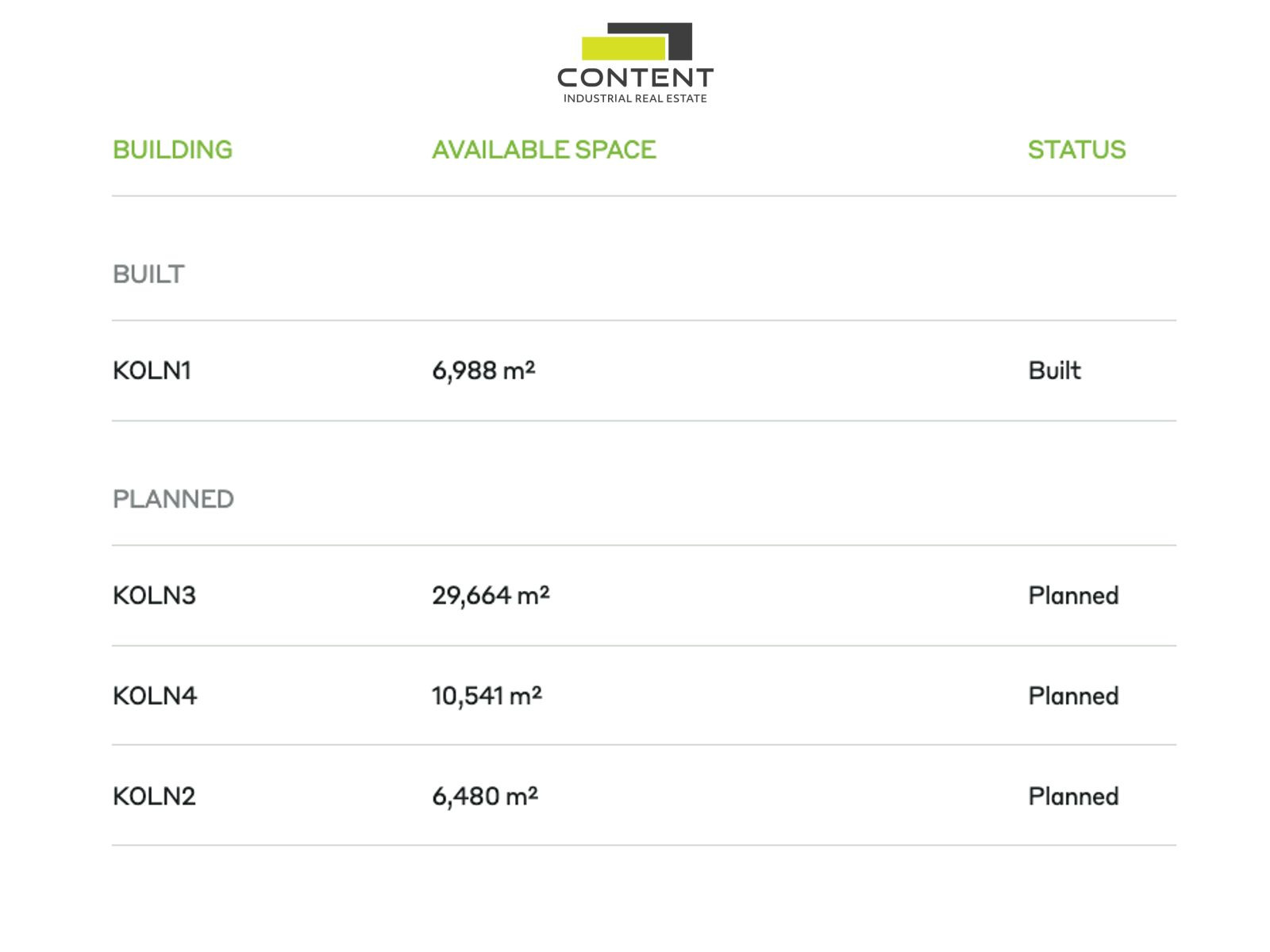Click the 29,664 m² space value
The height and width of the screenshot is (952, 1270).
click(491, 596)
